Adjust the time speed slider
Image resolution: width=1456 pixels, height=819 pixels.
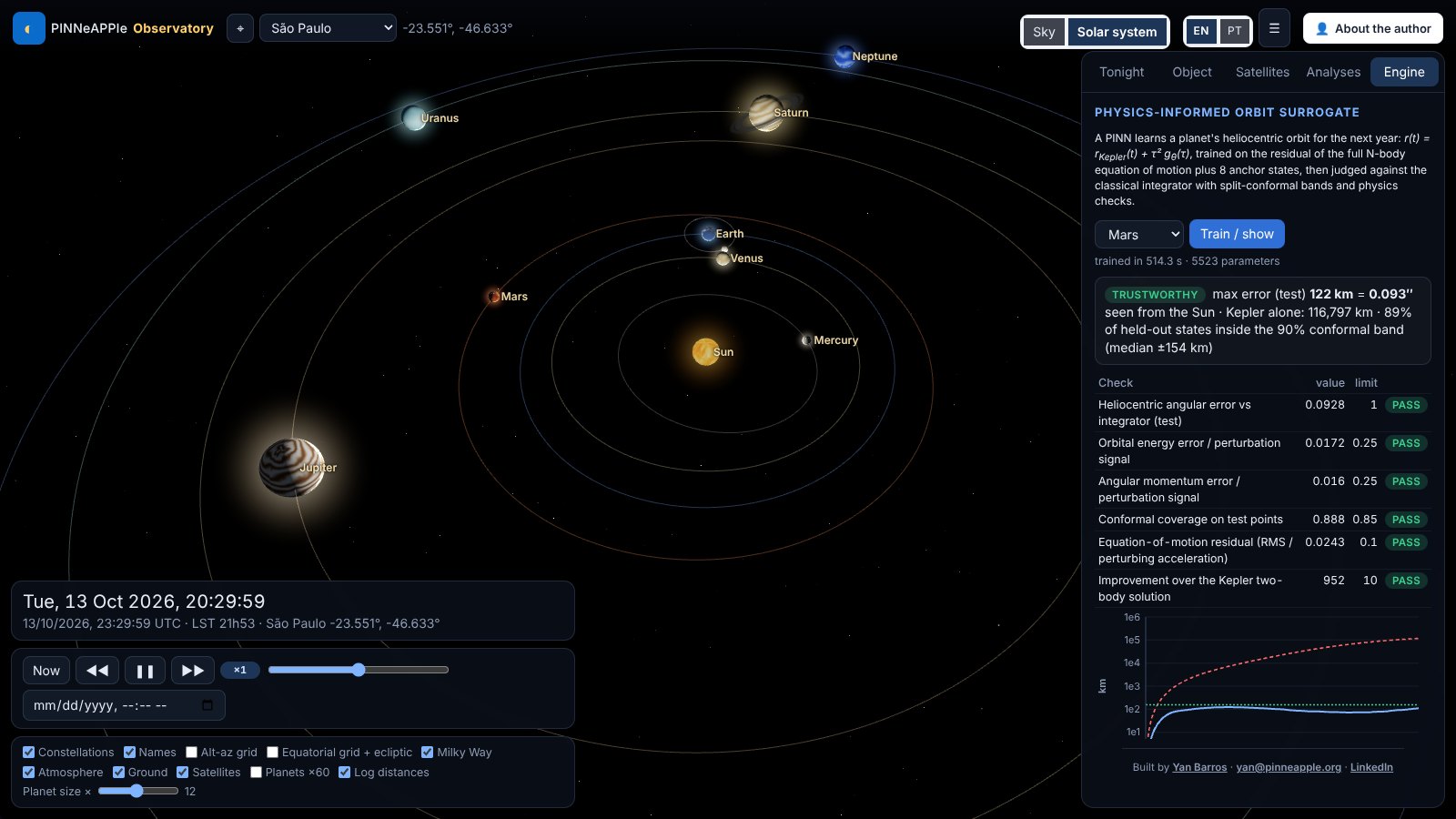[359, 670]
